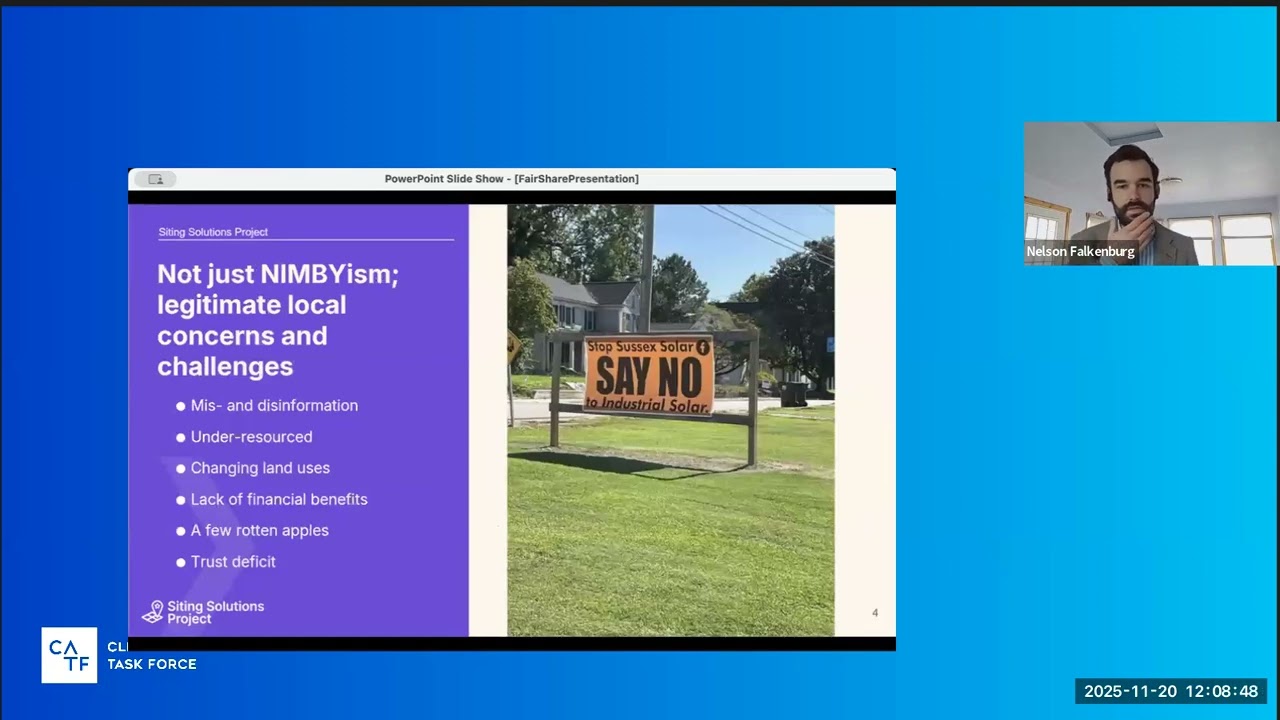Click the slideshow window control icon
The image size is (1280, 720).
tap(155, 179)
